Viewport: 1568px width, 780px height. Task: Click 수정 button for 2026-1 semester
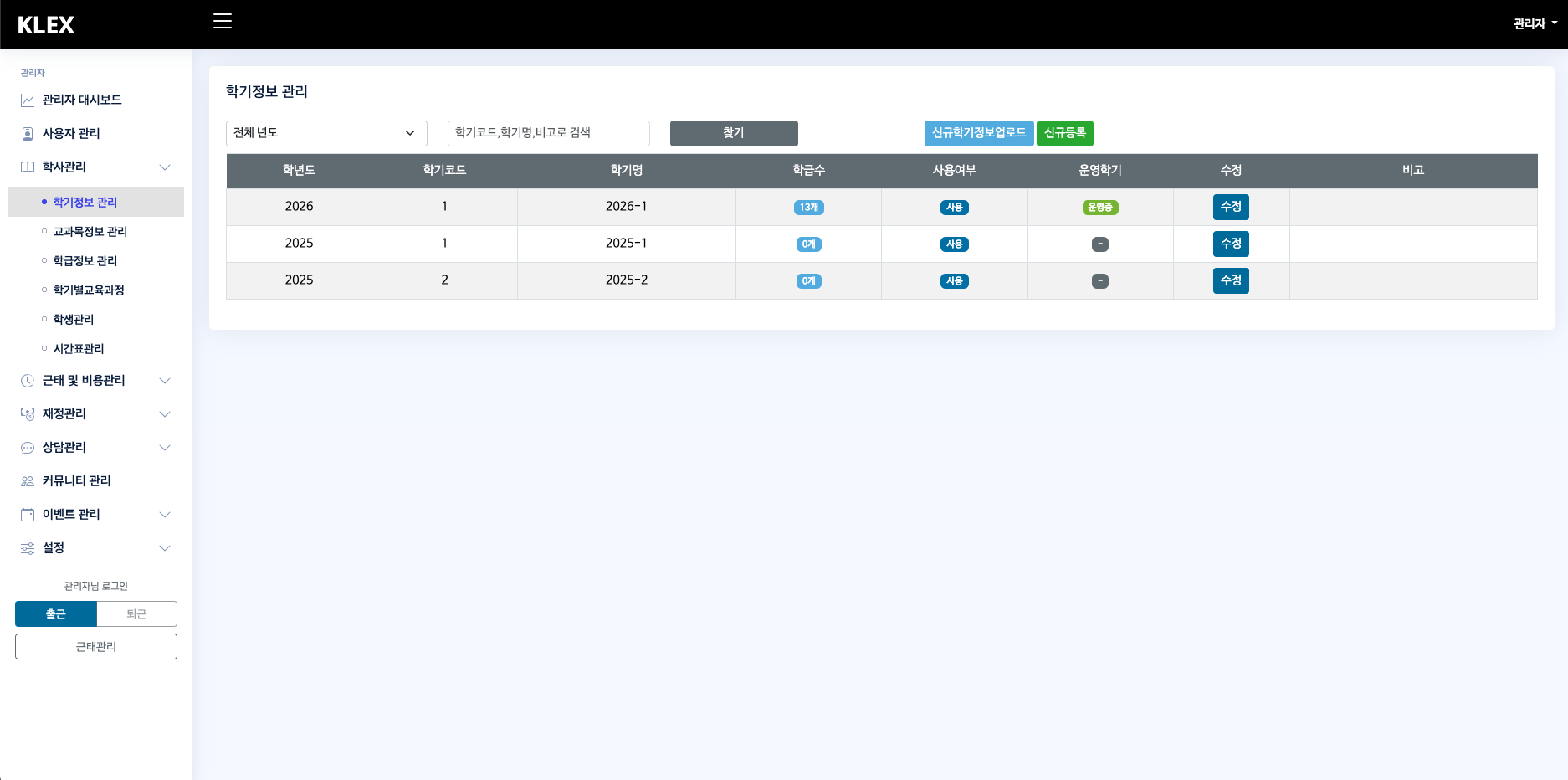1230,207
